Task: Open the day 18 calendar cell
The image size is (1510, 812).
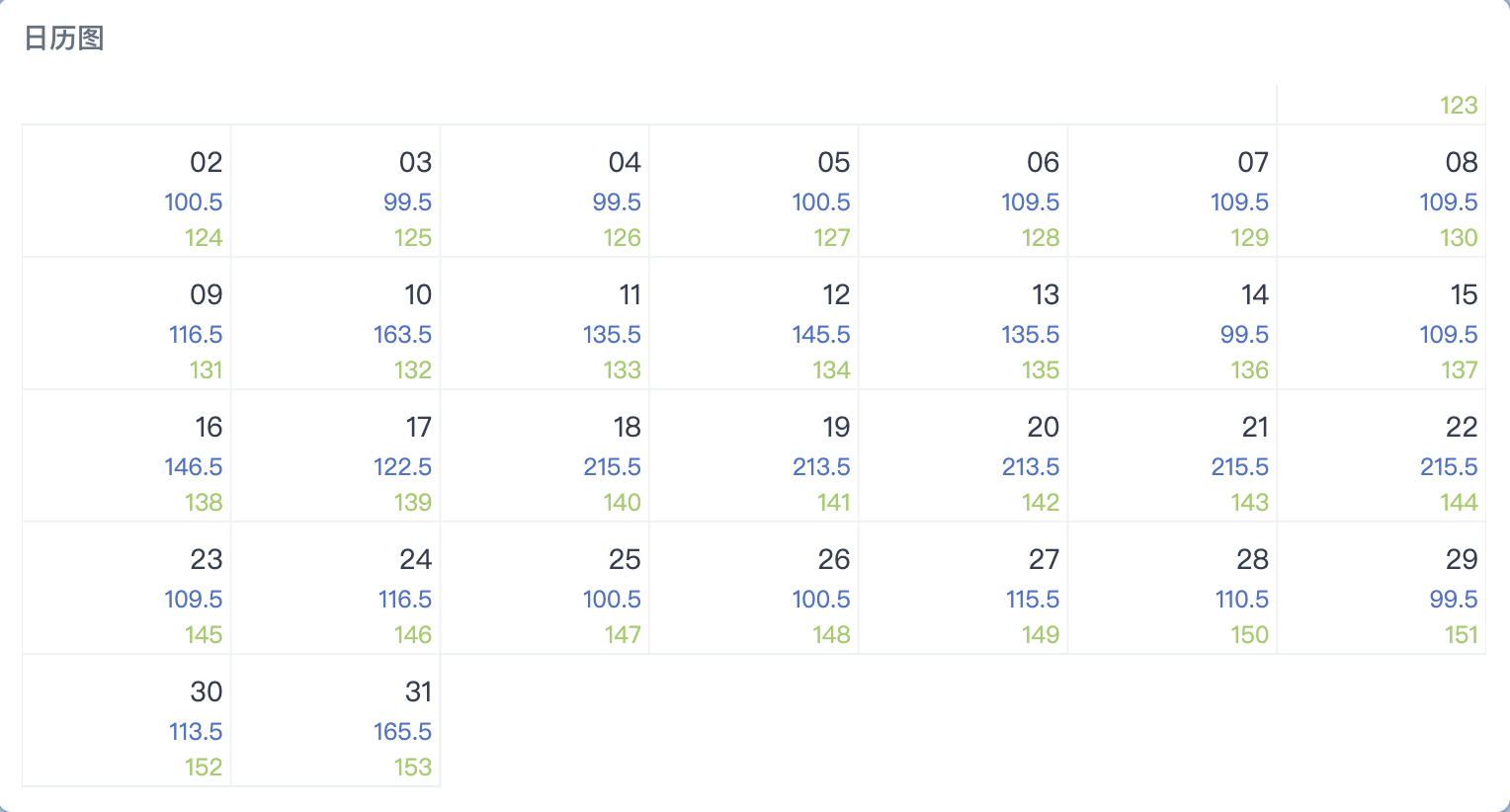Action: click(x=545, y=455)
